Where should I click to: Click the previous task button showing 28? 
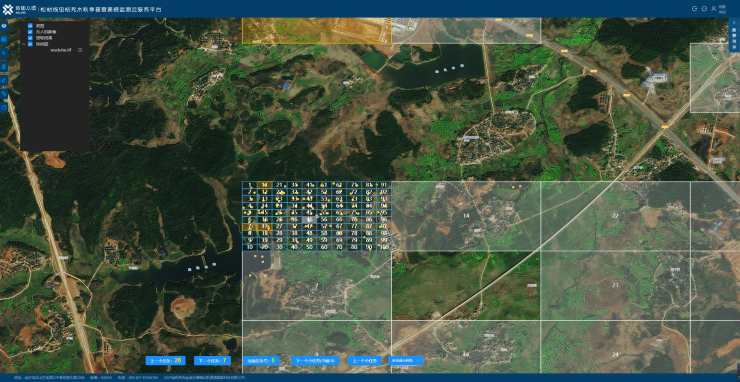(166, 360)
